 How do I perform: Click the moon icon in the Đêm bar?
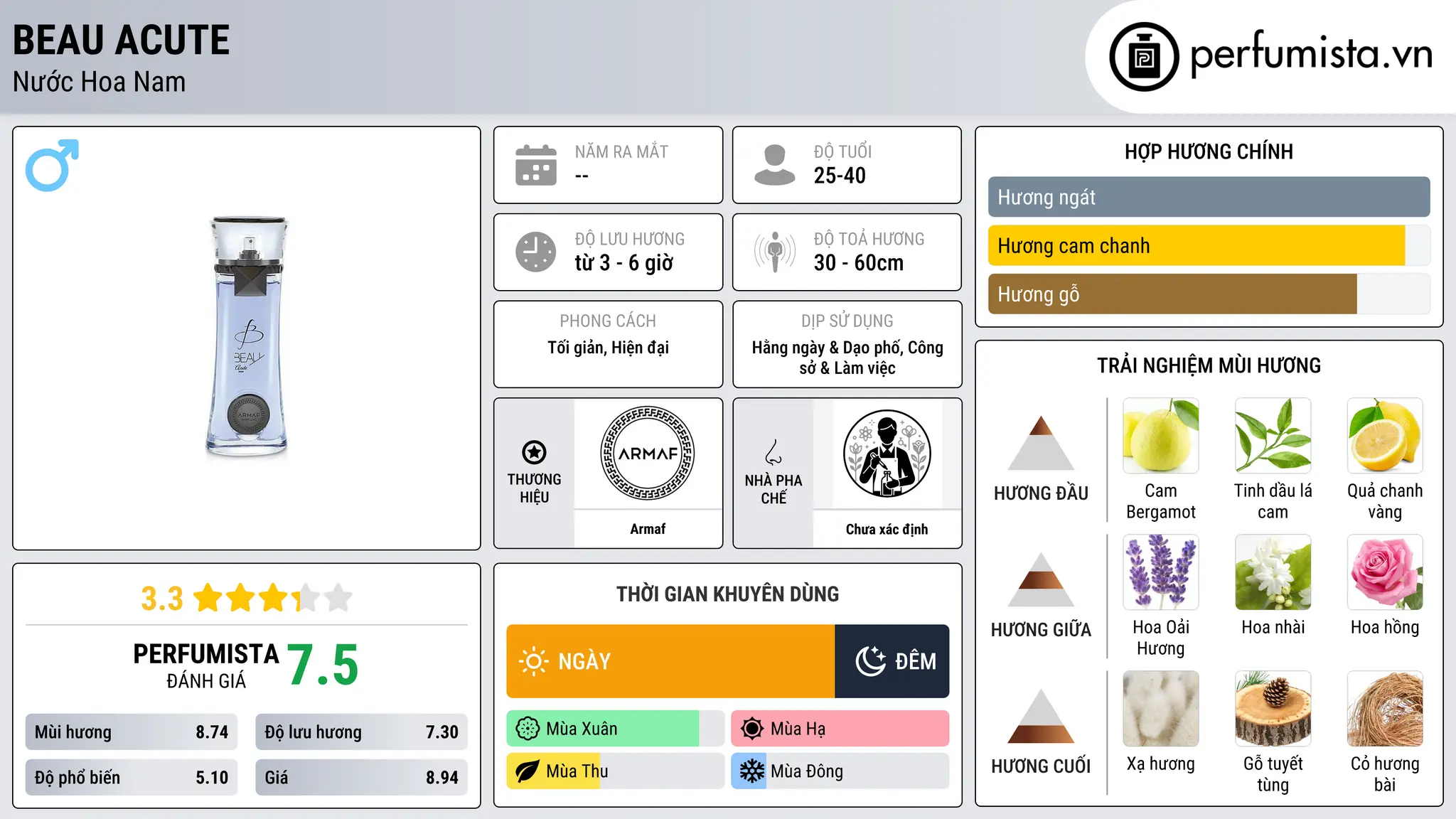pyautogui.click(x=870, y=661)
